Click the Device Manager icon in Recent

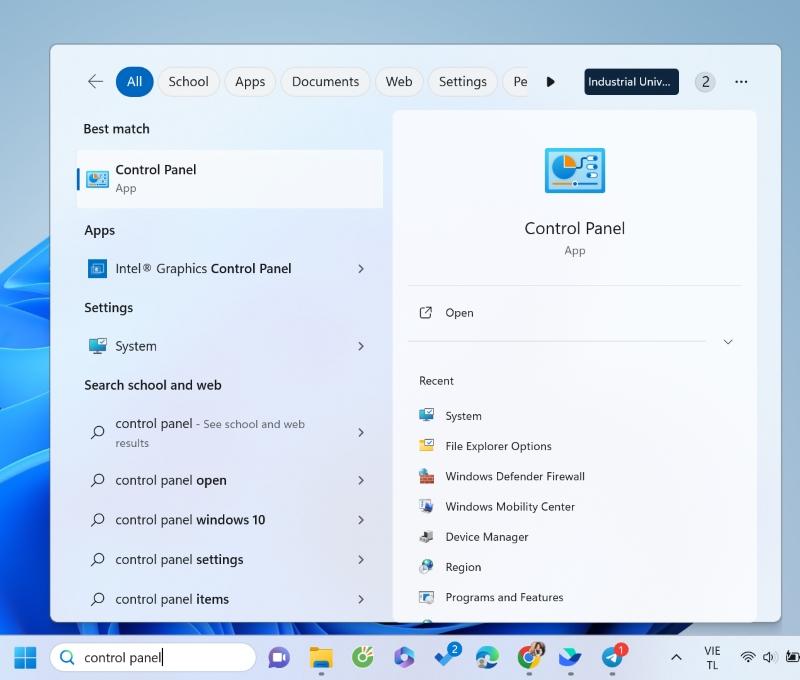(426, 537)
